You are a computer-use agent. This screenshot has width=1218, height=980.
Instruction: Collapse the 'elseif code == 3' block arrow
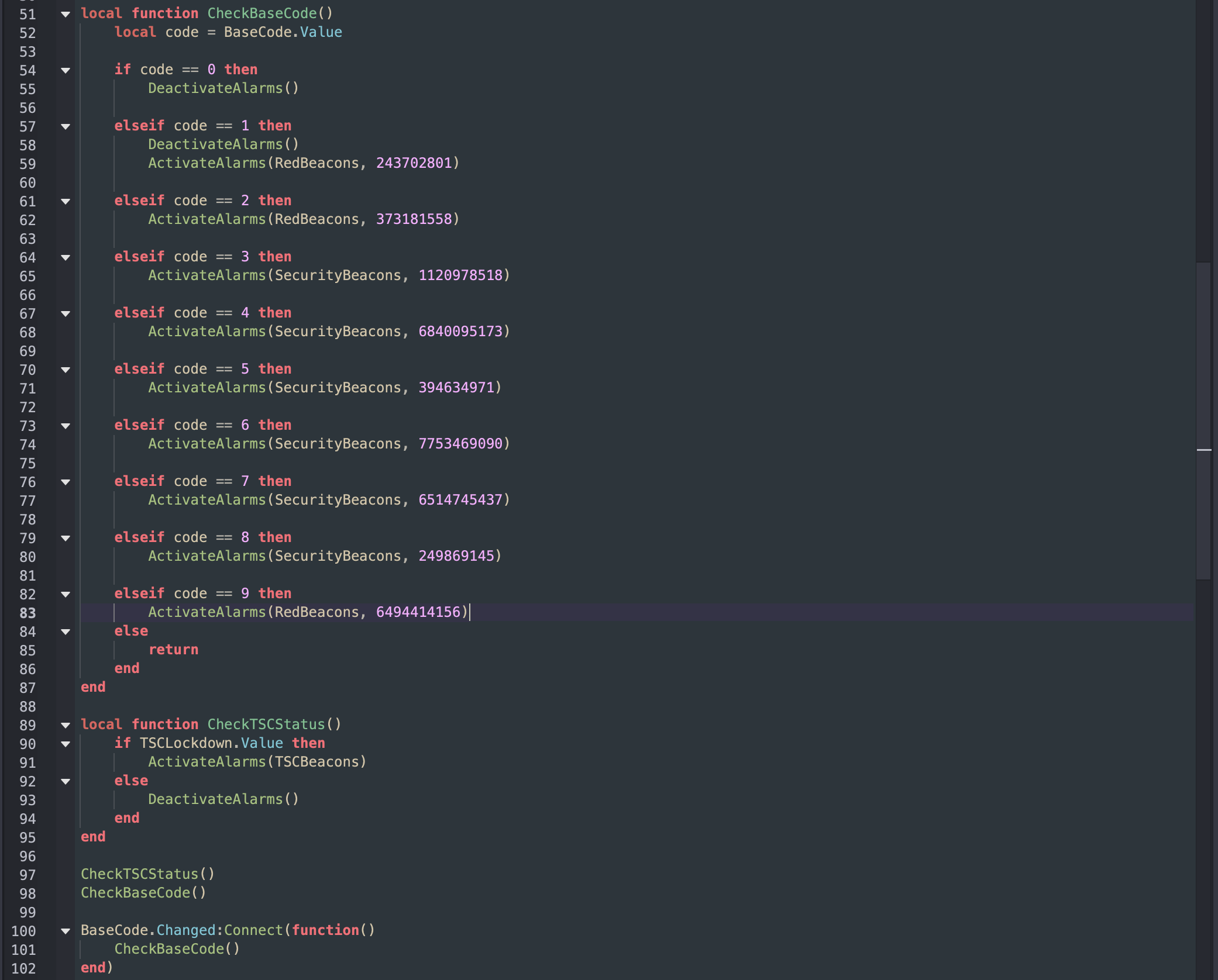coord(66,257)
